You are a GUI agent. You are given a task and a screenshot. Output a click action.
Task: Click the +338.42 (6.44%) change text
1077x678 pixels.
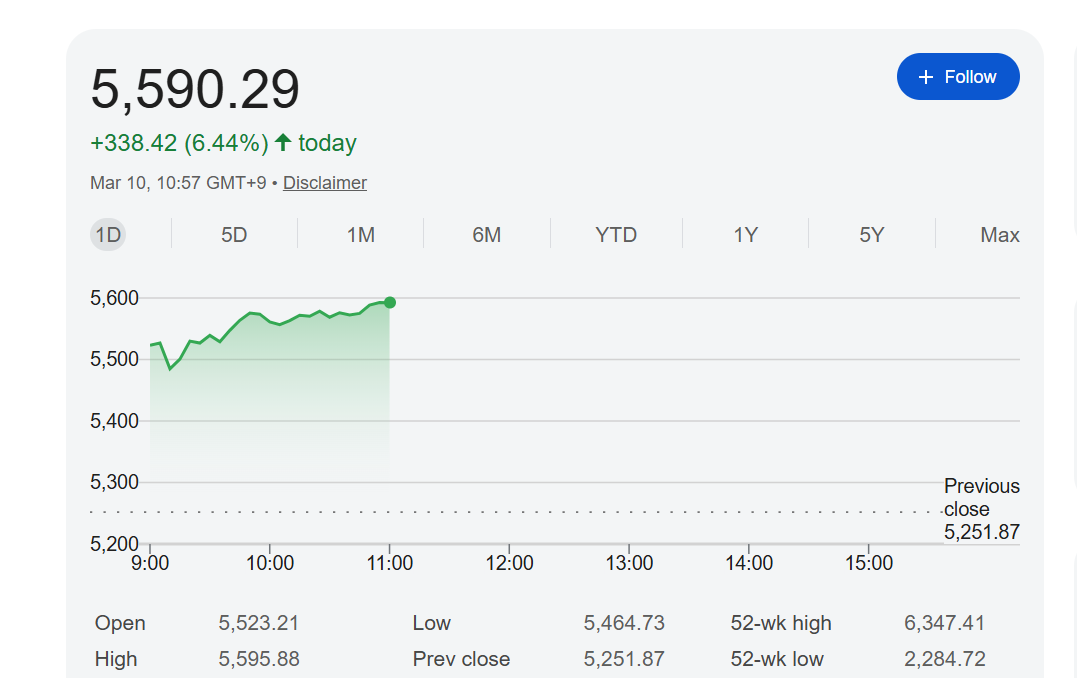point(179,143)
